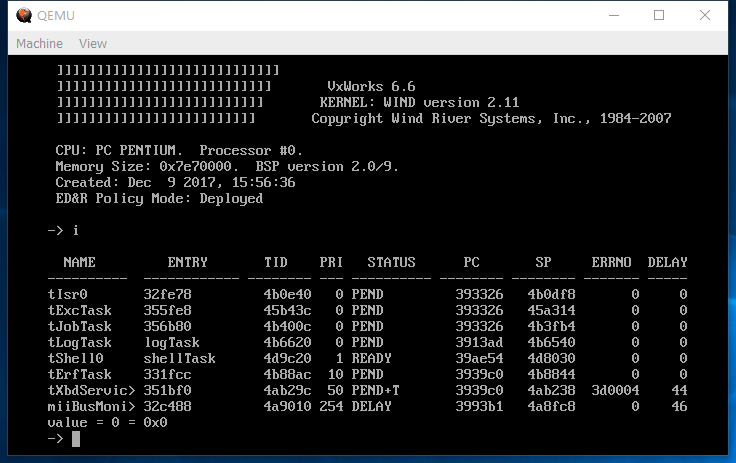Click the "KERNEL: WIND version 2.11" line
Viewport: 736px width, 463px height.
coord(419,102)
